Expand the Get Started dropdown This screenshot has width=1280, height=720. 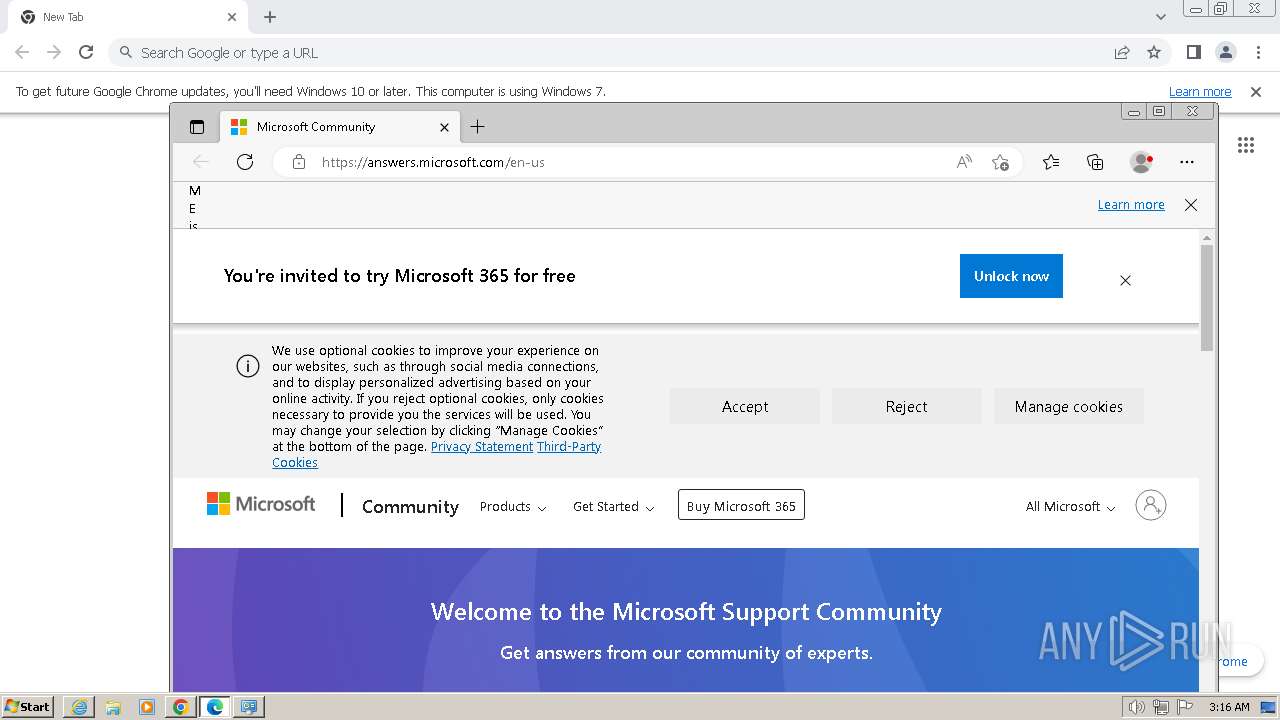[613, 507]
